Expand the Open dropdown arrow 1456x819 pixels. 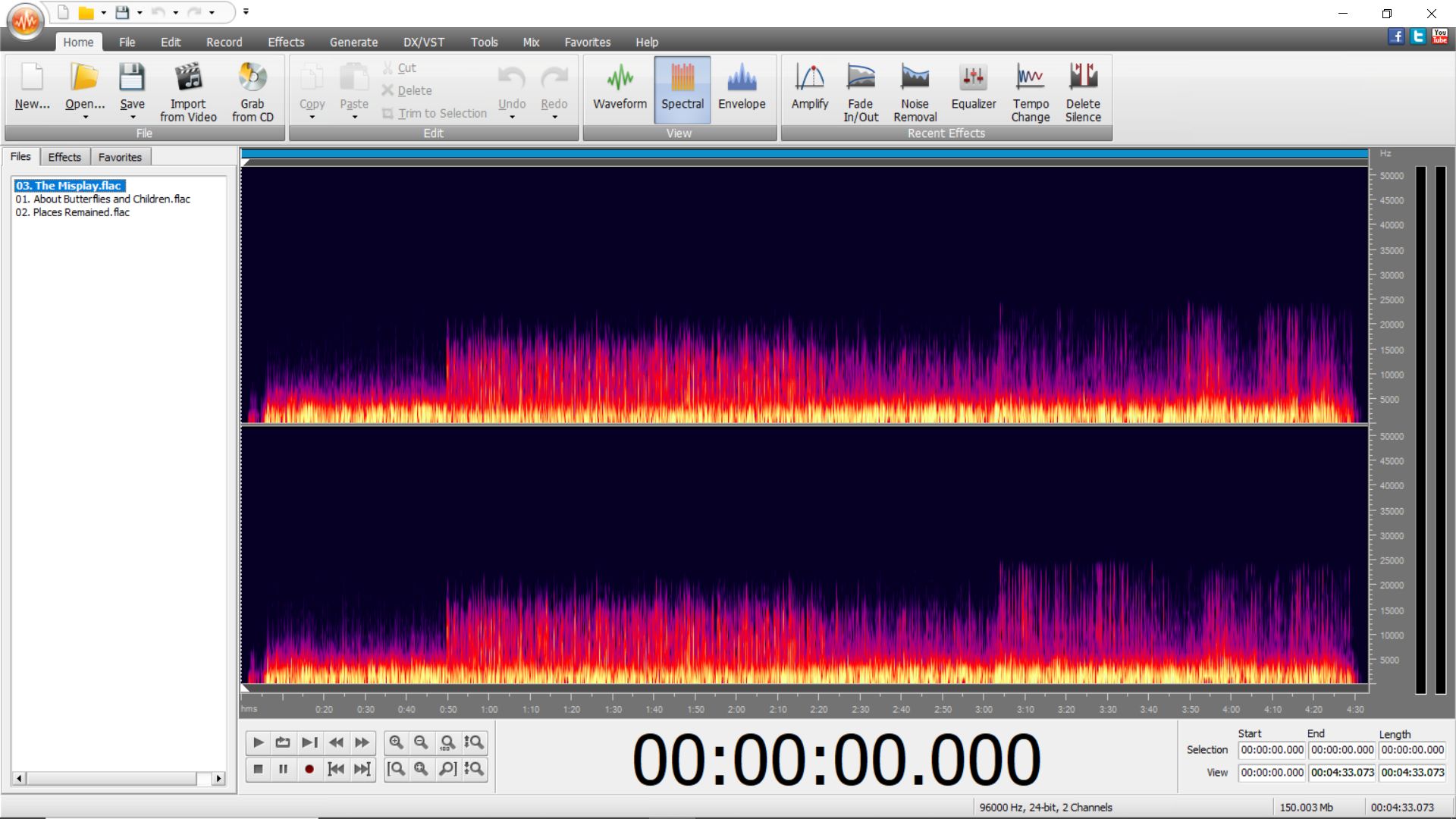click(85, 118)
